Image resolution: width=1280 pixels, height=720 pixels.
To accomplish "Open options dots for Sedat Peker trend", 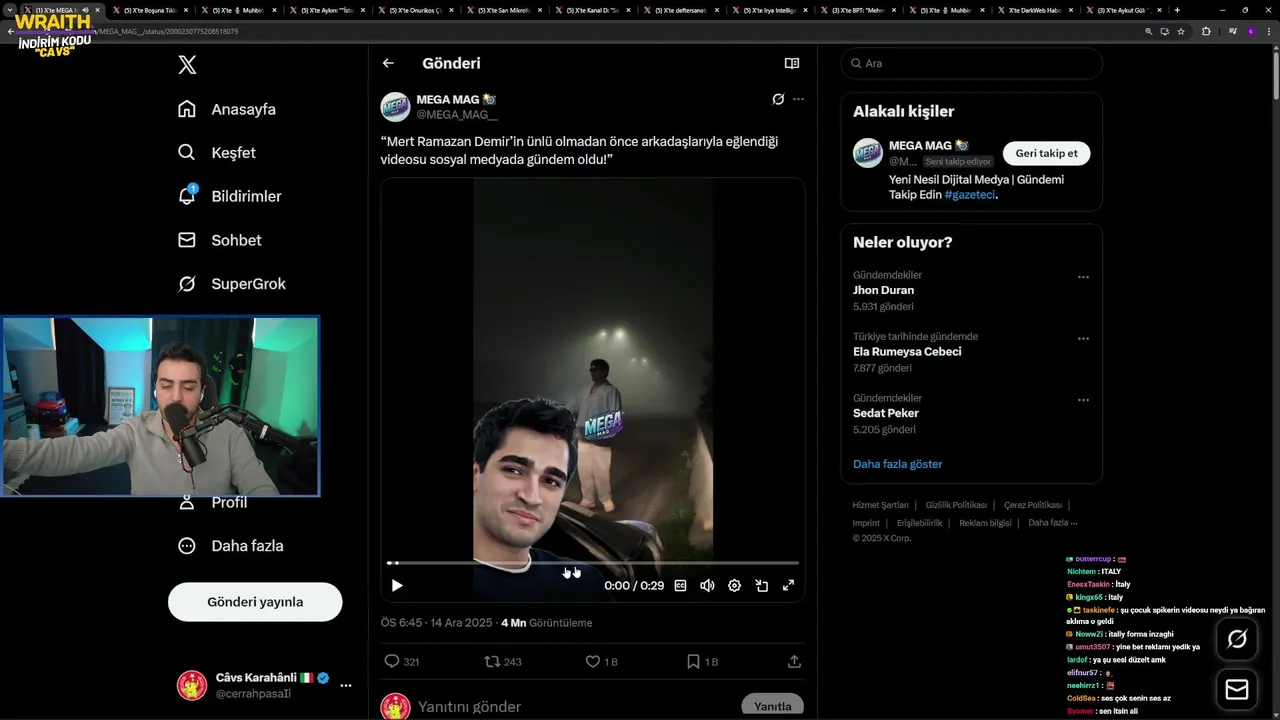I will (x=1083, y=400).
